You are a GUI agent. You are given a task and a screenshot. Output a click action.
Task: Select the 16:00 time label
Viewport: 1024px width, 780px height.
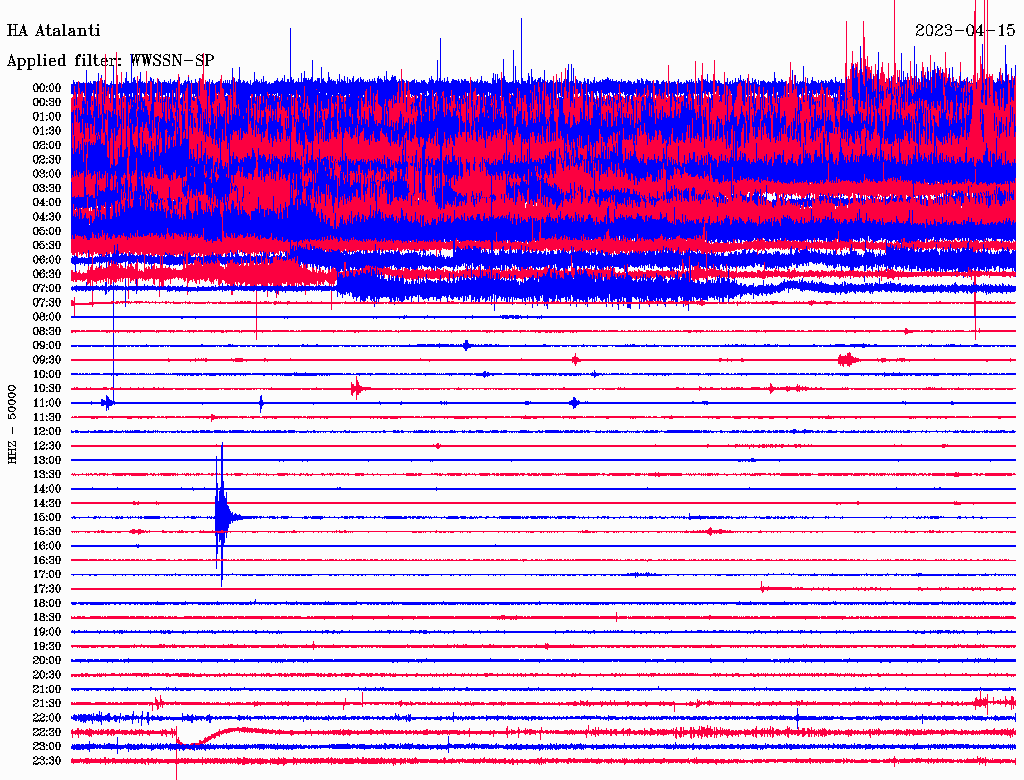pos(47,546)
